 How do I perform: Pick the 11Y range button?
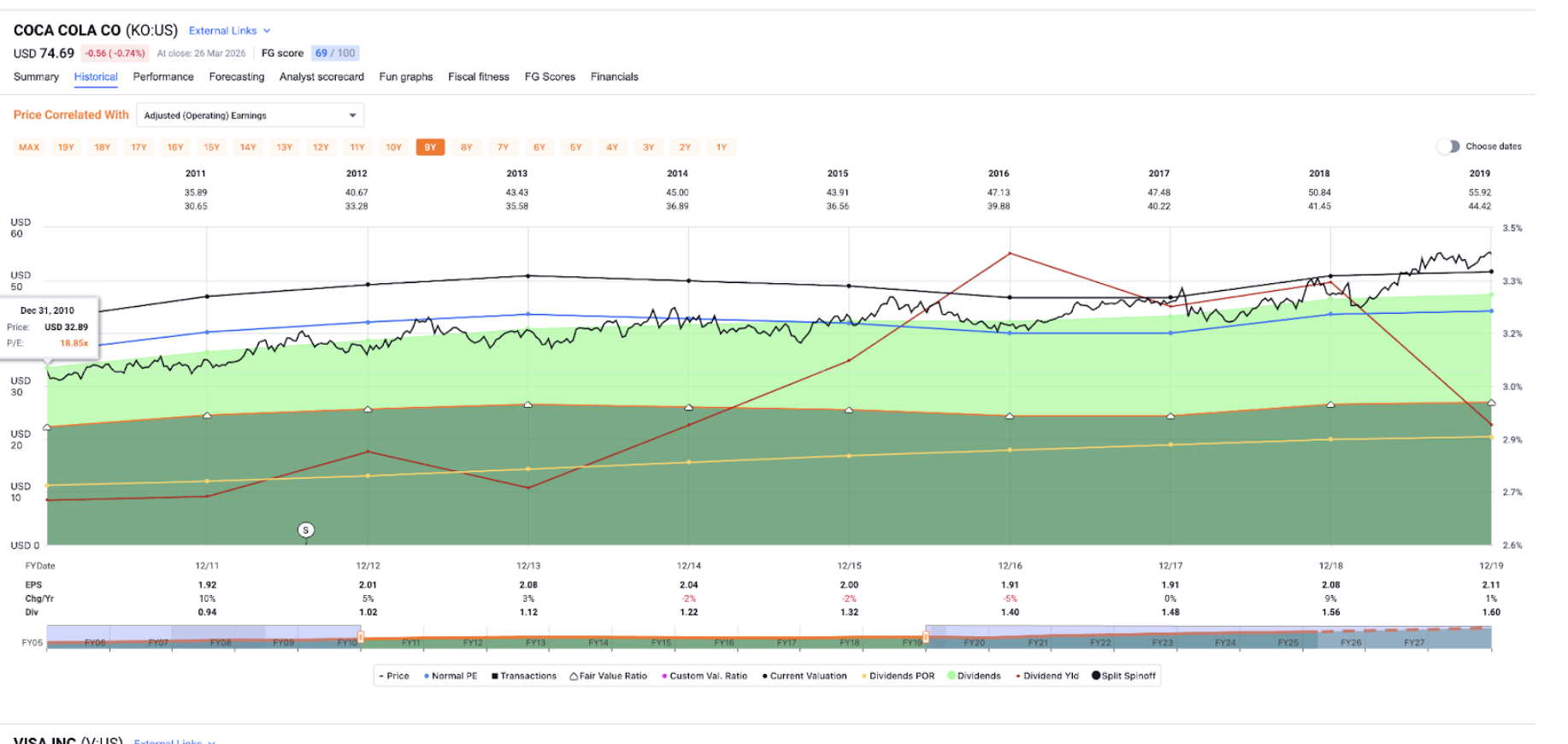point(357,147)
